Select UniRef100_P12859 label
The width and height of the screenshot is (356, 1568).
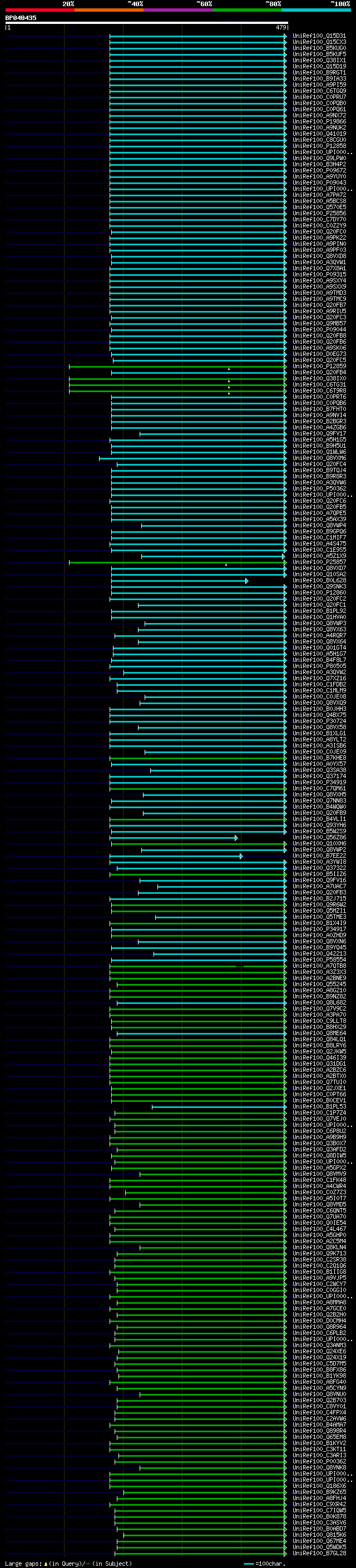319,367
